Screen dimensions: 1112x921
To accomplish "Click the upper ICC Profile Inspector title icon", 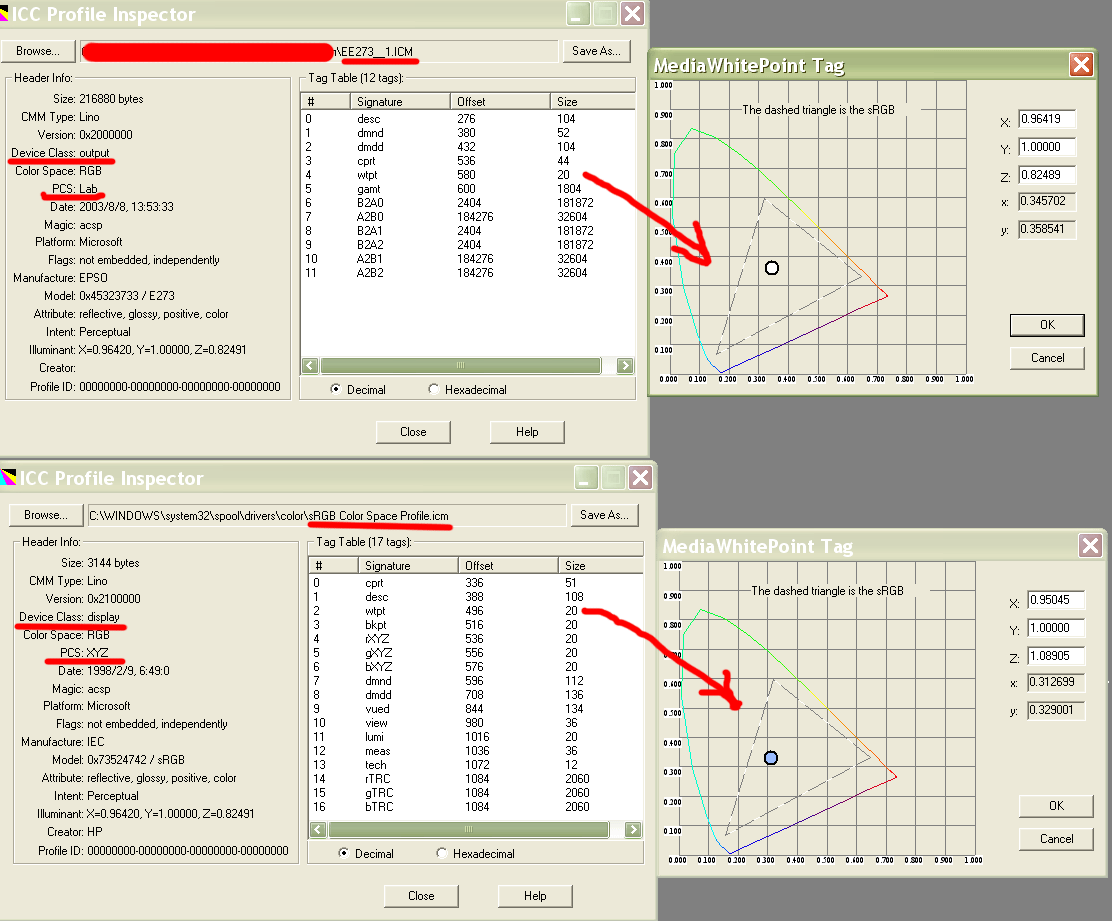I will pos(4,13).
